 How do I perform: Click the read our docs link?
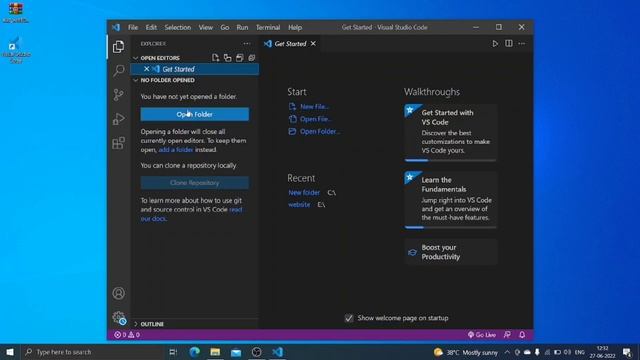(191, 214)
